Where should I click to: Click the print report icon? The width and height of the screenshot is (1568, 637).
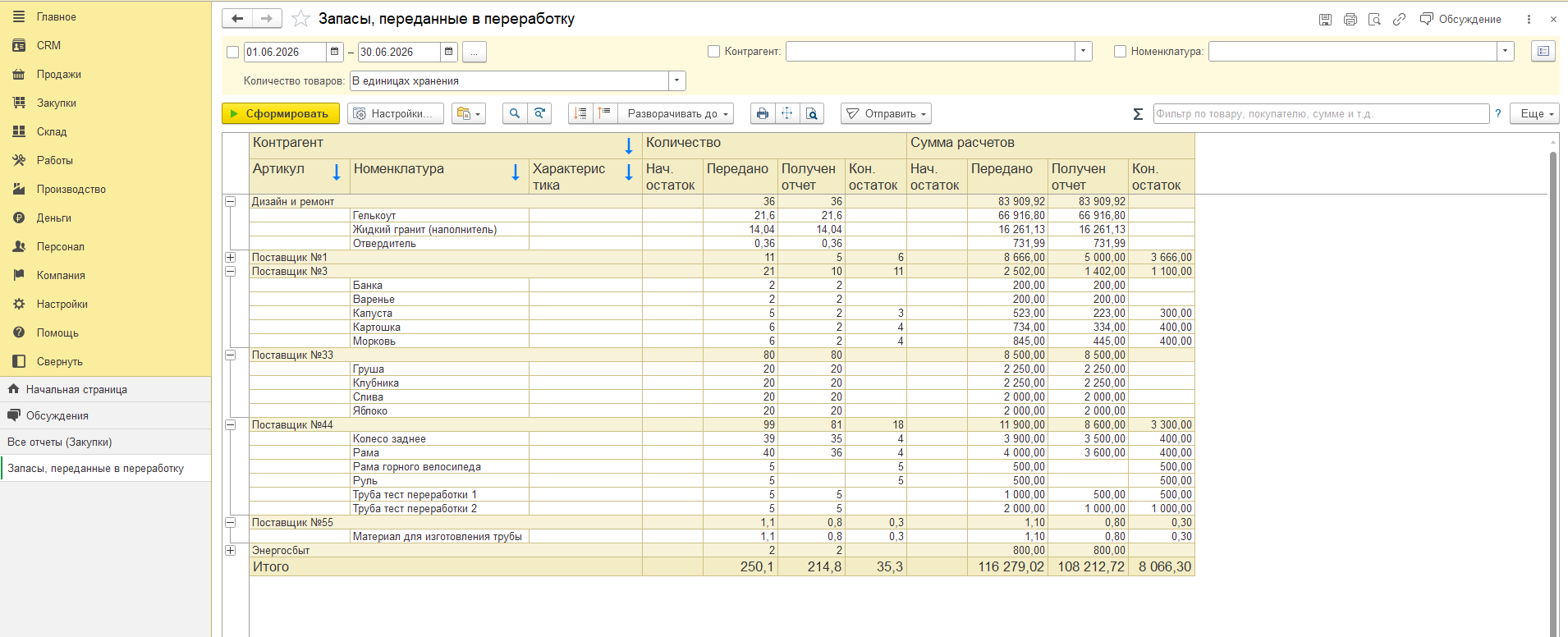763,114
